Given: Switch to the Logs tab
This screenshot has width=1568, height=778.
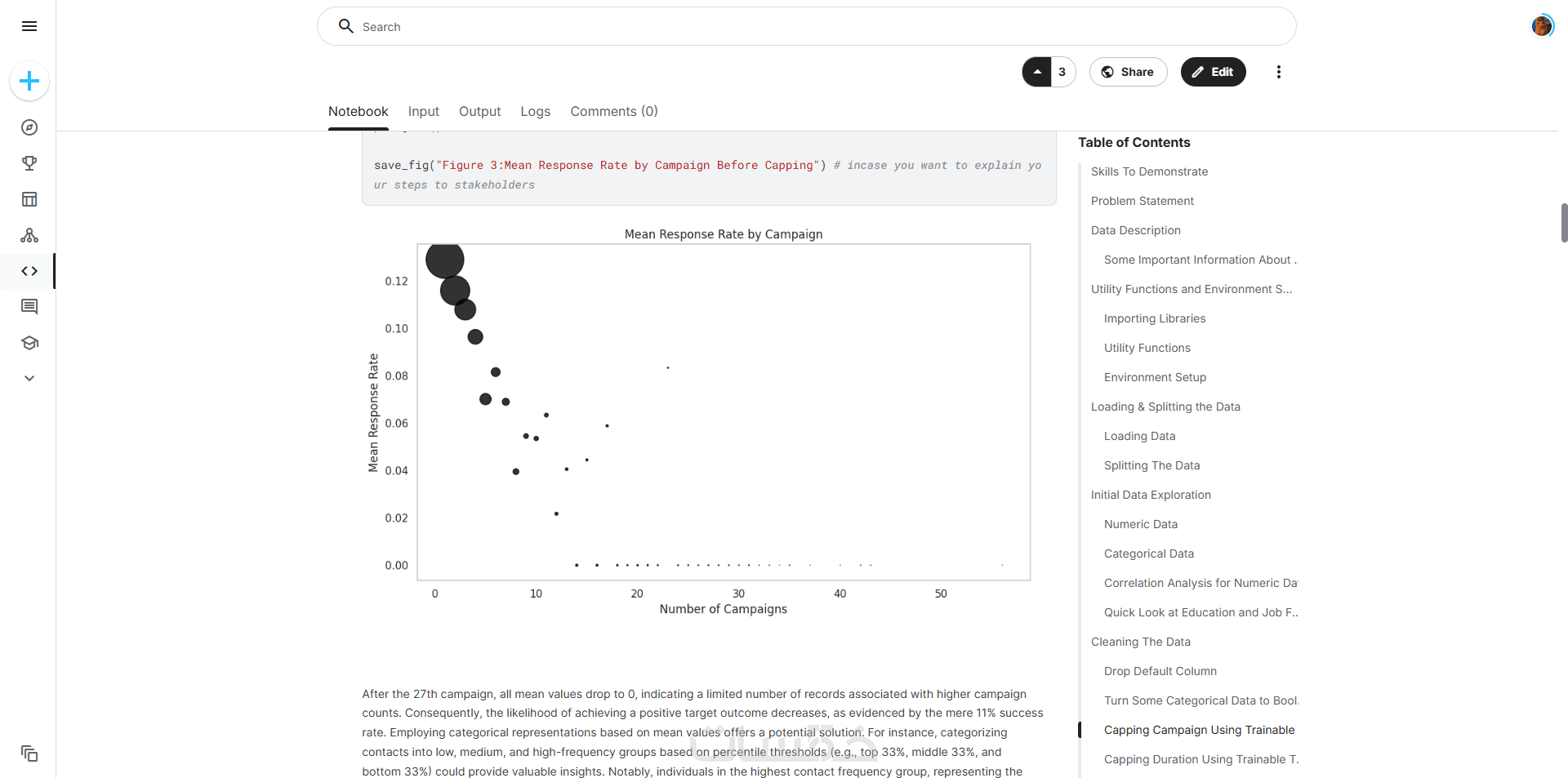Looking at the screenshot, I should [535, 112].
